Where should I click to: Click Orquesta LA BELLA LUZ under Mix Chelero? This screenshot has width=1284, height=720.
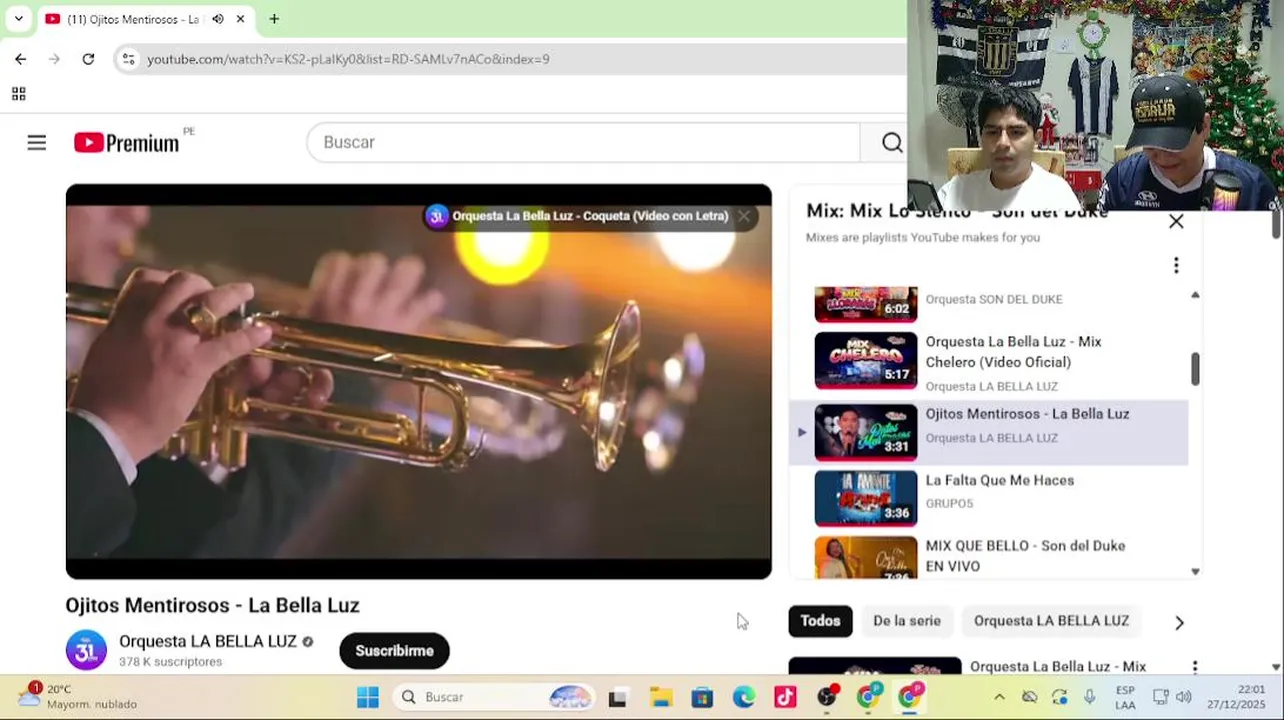coord(991,386)
